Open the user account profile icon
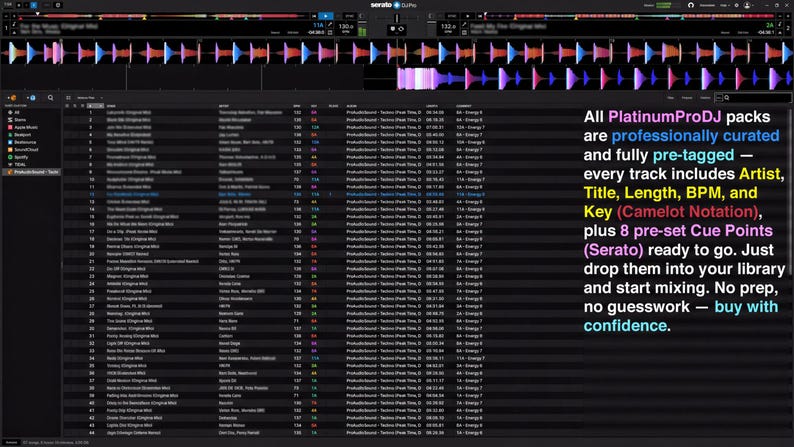Screen dimensions: 794x447 coord(747,5)
